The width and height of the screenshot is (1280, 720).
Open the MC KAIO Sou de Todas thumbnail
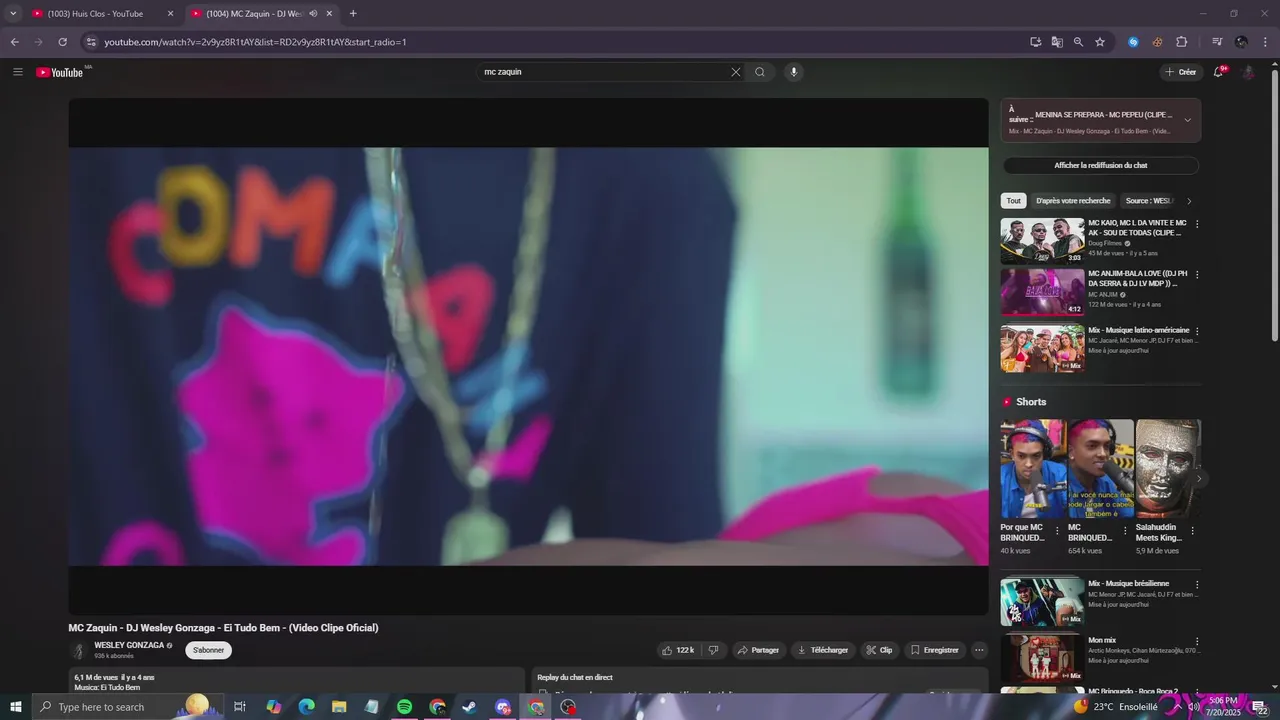pos(1043,241)
